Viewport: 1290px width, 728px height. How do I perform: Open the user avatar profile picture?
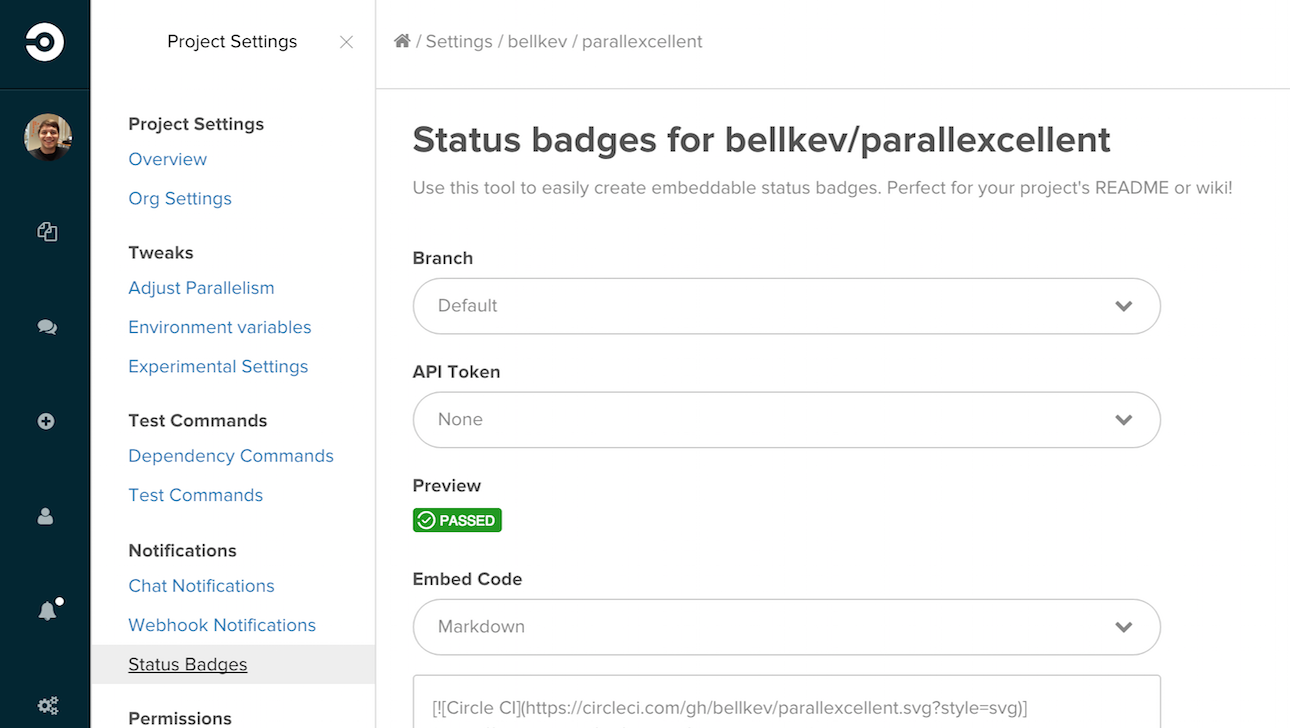48,137
